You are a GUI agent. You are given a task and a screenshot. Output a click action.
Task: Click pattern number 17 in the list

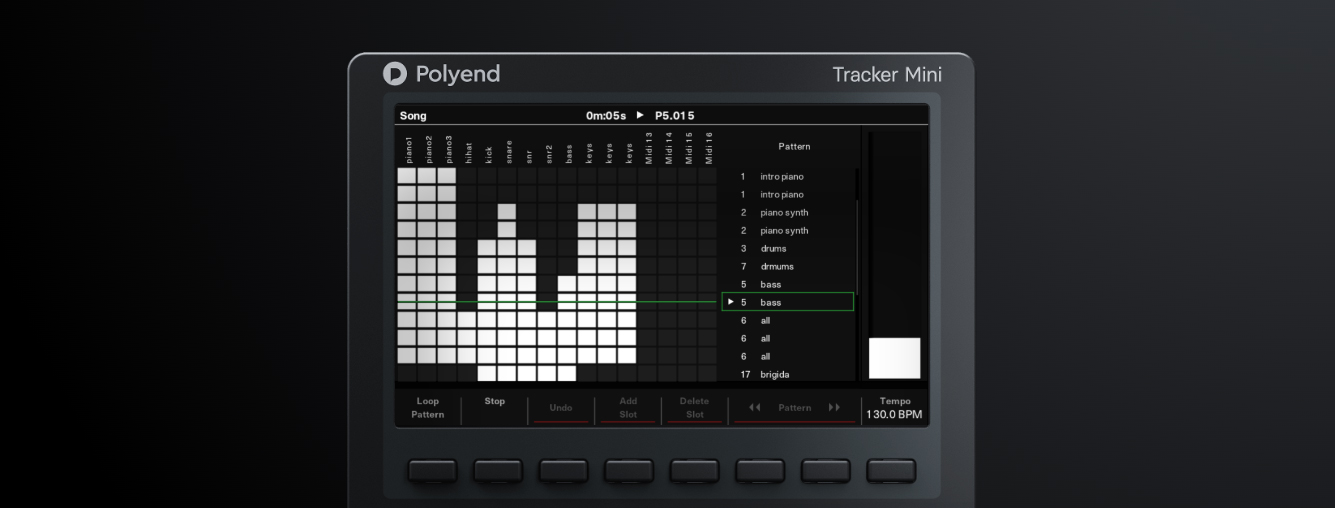(x=745, y=374)
